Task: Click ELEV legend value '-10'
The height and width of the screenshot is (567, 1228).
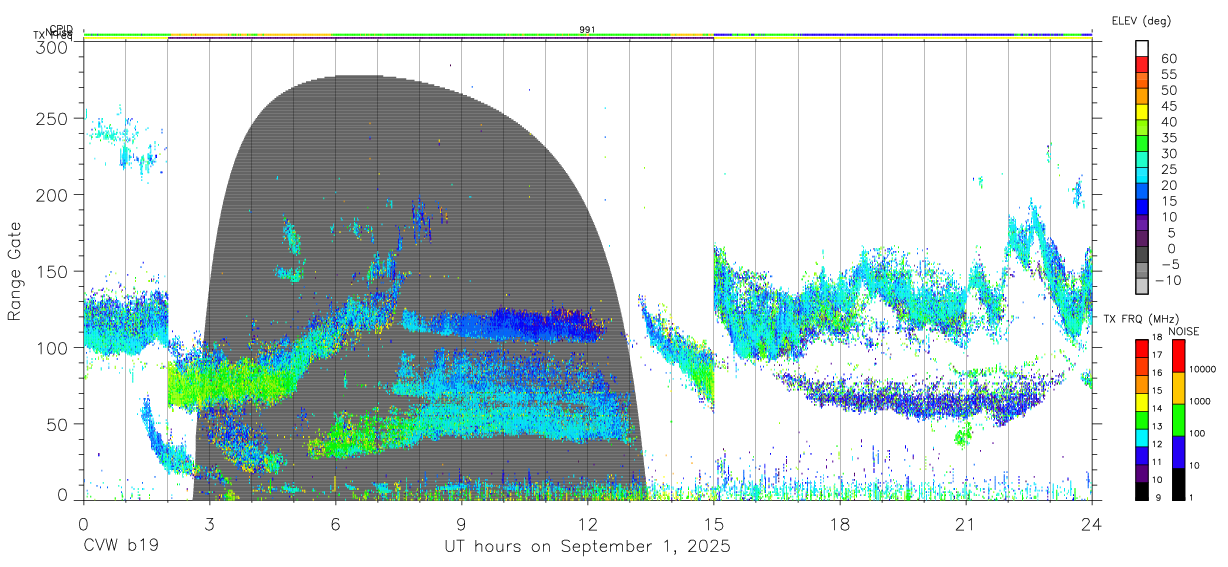Action: 1168,280
